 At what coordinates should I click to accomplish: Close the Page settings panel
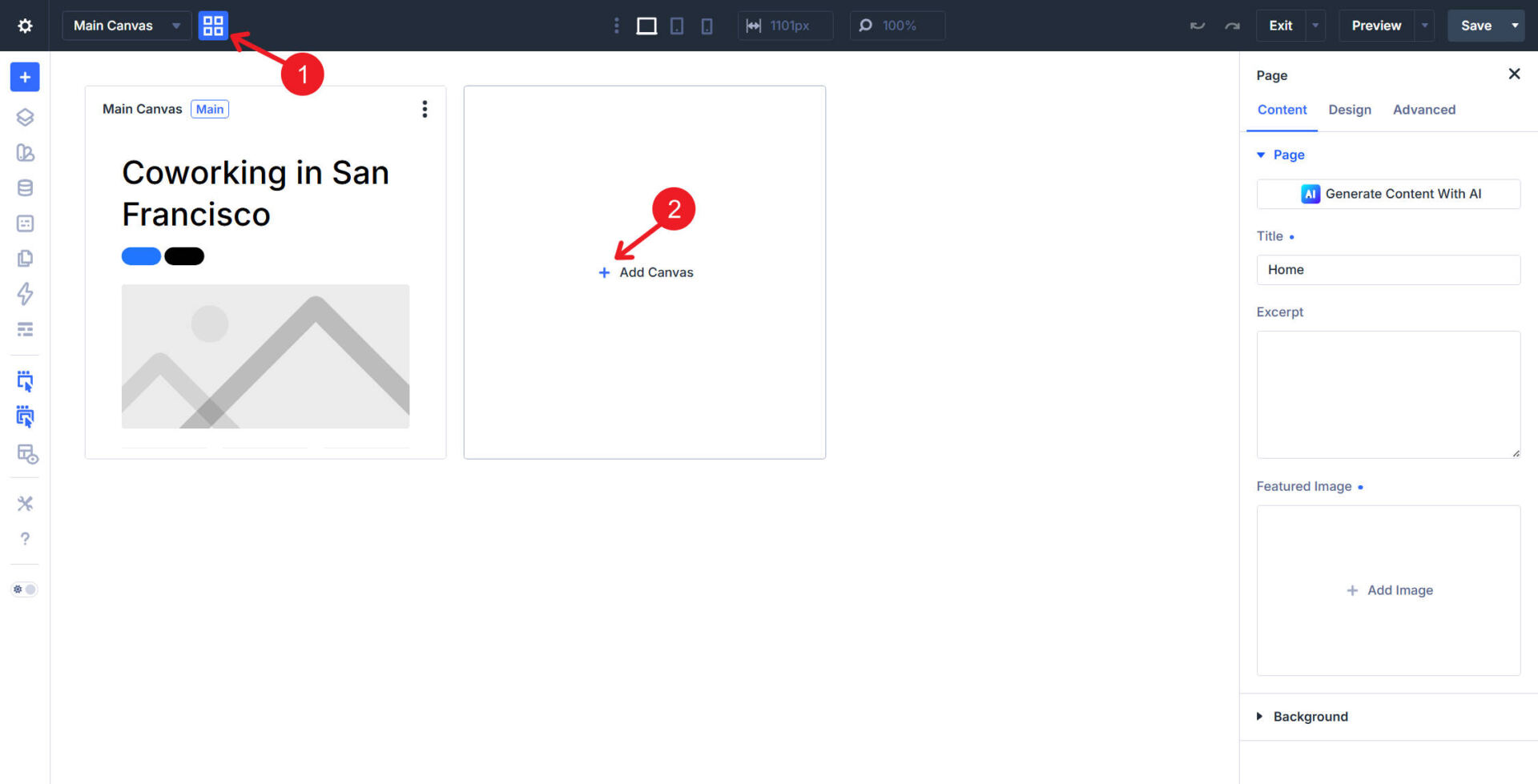click(x=1514, y=74)
